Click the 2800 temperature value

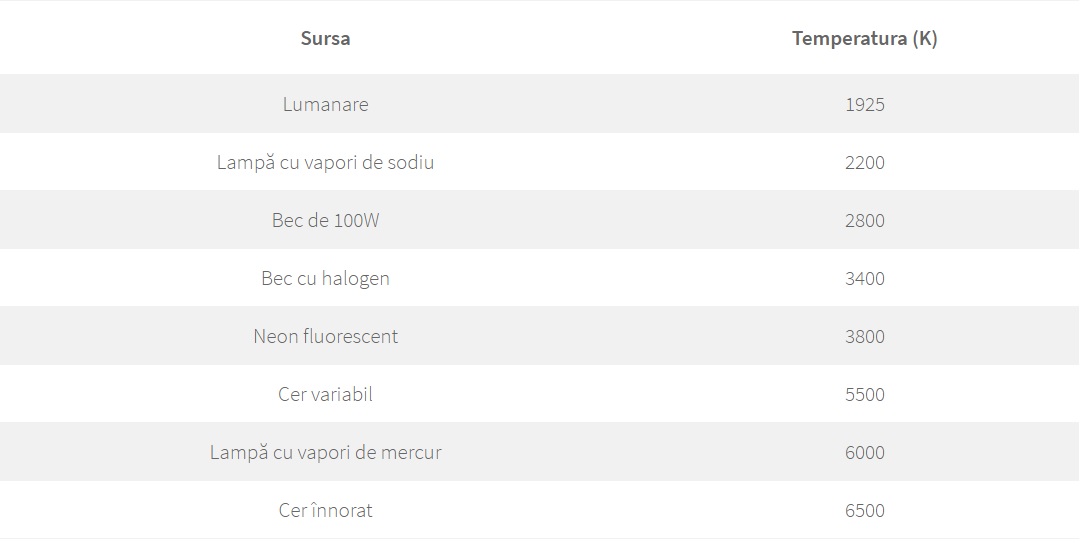864,220
